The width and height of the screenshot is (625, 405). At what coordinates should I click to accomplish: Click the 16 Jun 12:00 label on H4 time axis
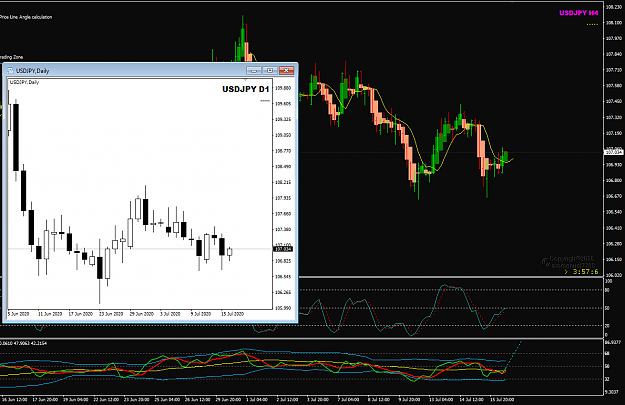(14, 399)
